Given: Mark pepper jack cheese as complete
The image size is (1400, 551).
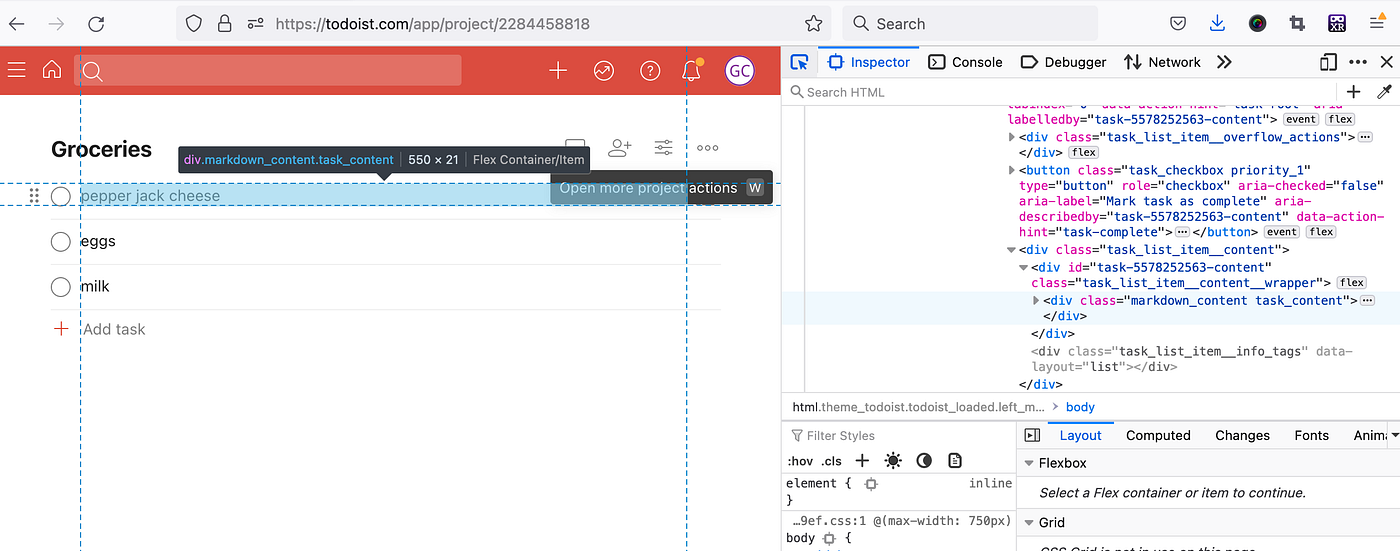Looking at the screenshot, I should click(61, 196).
